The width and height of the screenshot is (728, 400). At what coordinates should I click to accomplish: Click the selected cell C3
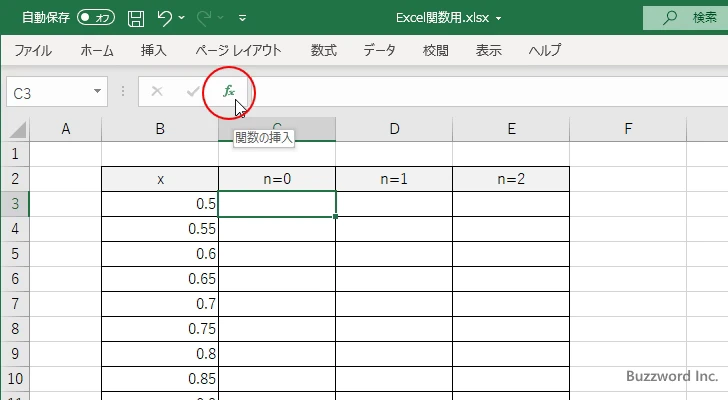[x=277, y=204]
